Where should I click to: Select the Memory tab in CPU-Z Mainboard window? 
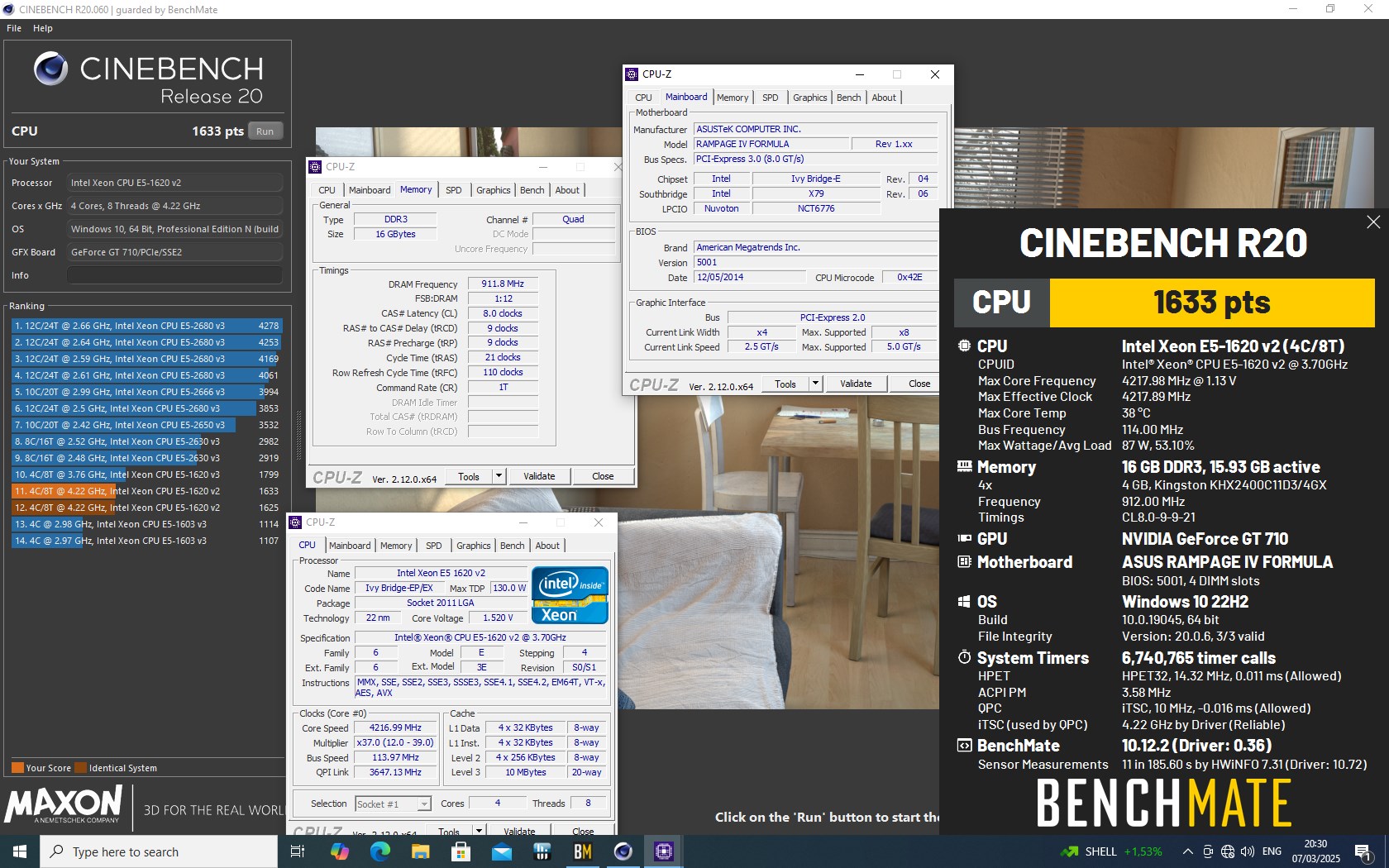[733, 98]
